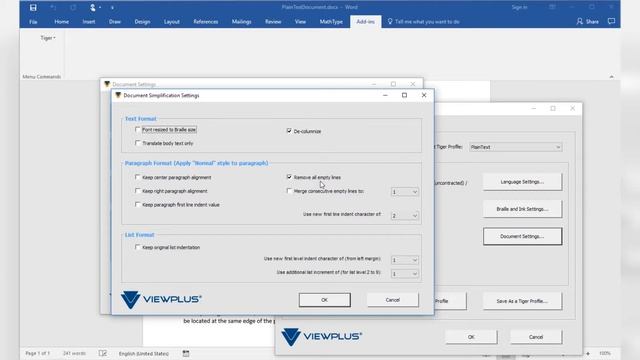This screenshot has height=360, width=640.
Task: Click the 241 words count in the status bar
Action: click(74, 353)
